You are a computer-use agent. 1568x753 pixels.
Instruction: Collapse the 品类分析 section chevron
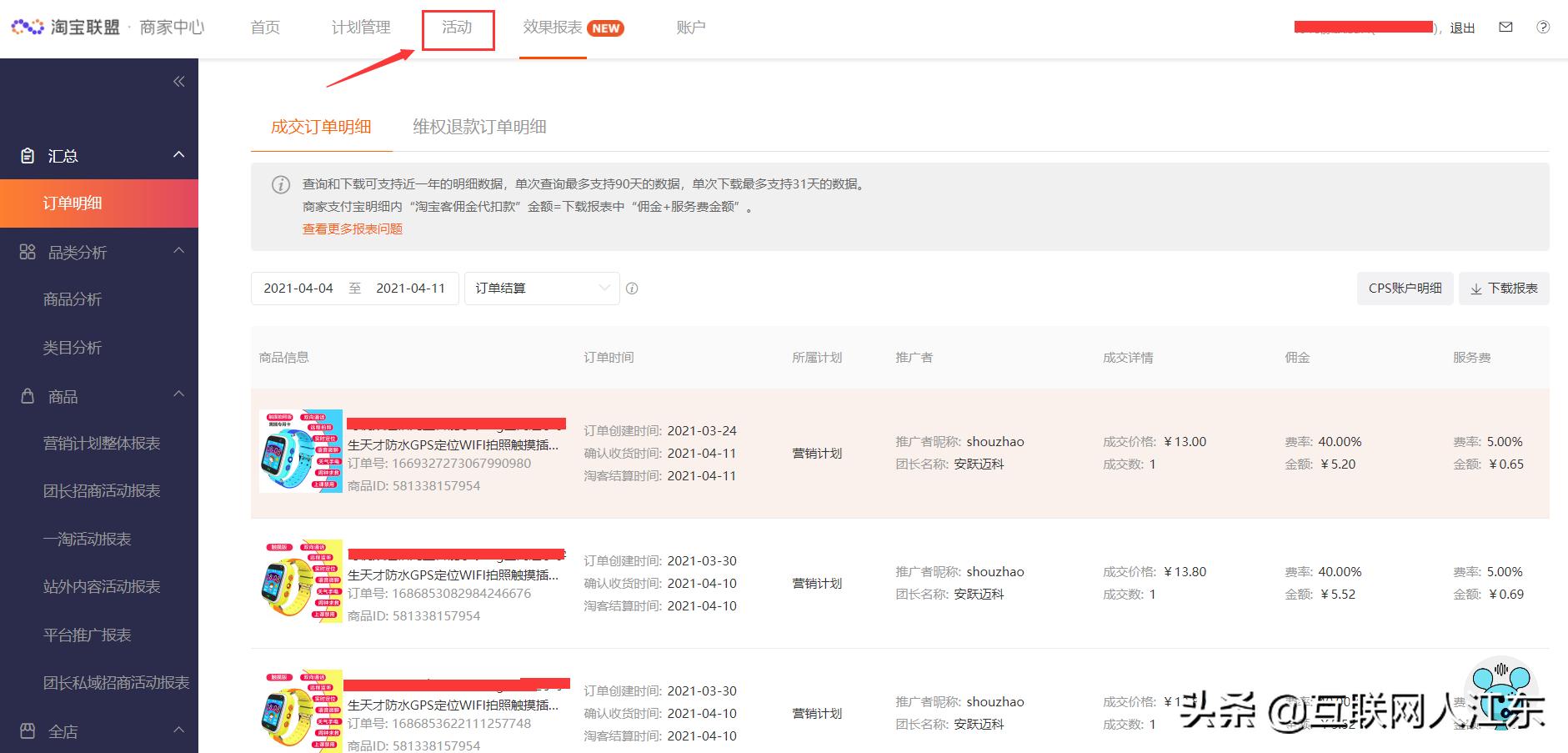tap(178, 252)
